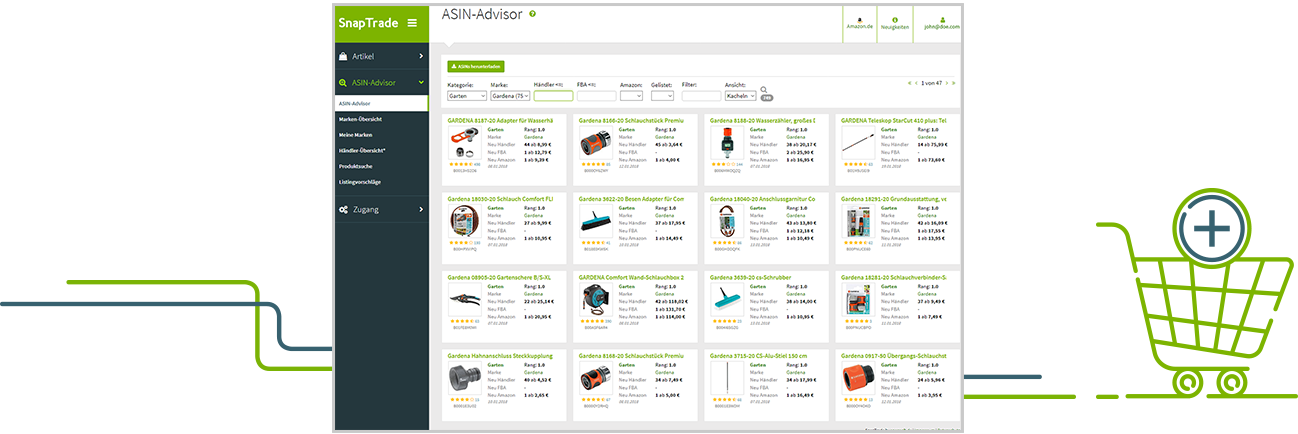Click the 18040-20 Anschlussgarnitur product image

(x=726, y=223)
